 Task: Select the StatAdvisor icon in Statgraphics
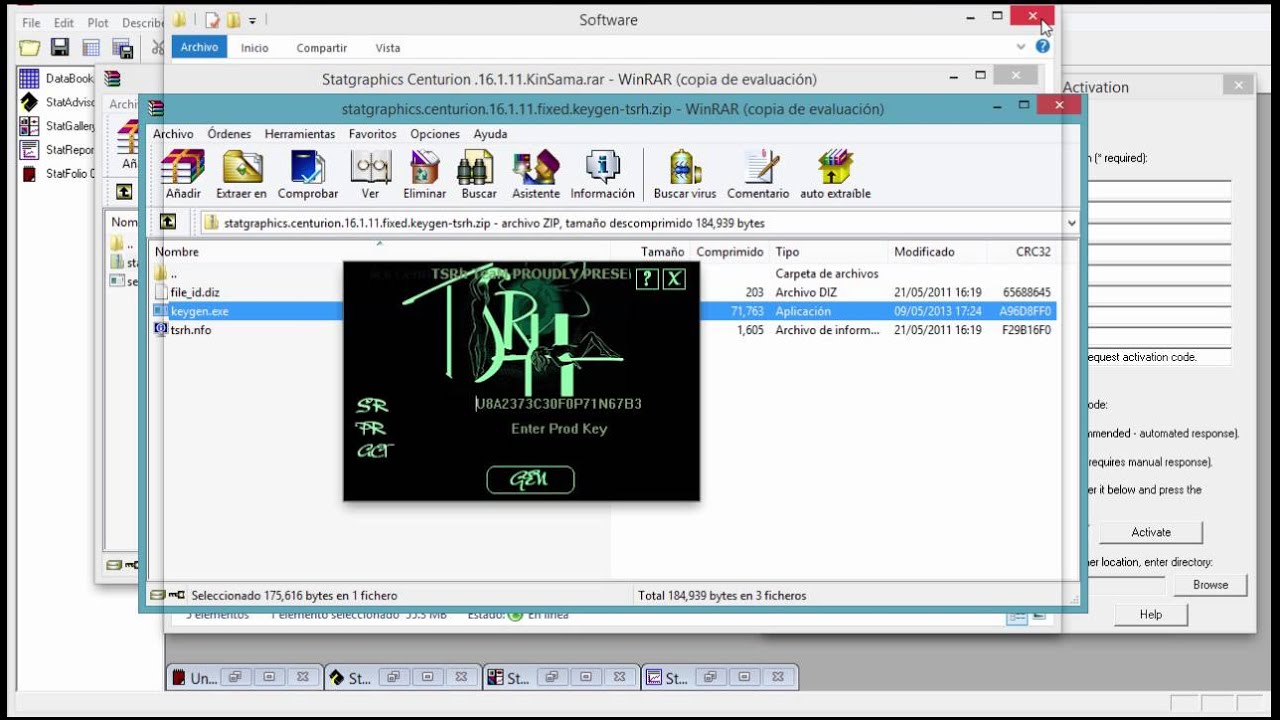tap(30, 102)
